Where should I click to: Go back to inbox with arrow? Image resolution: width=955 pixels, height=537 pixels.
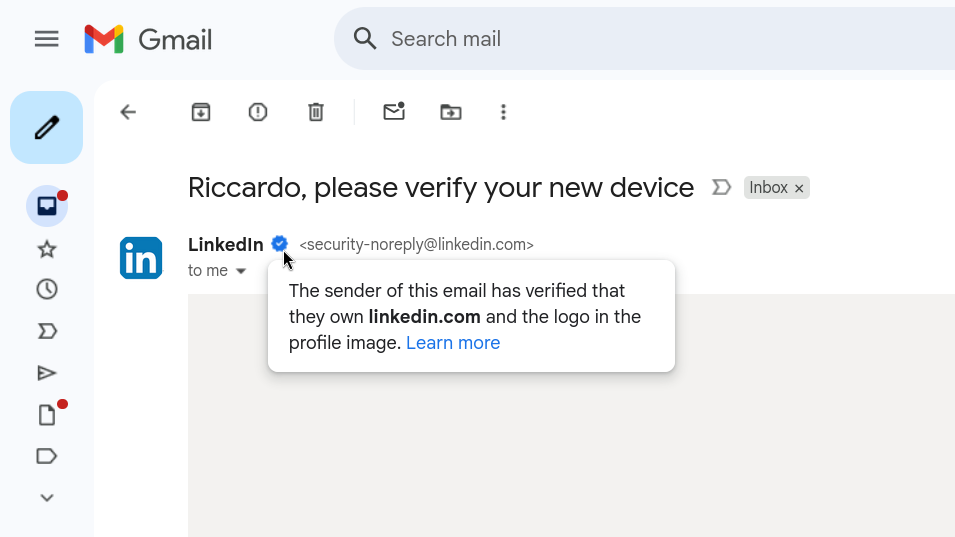[x=128, y=112]
